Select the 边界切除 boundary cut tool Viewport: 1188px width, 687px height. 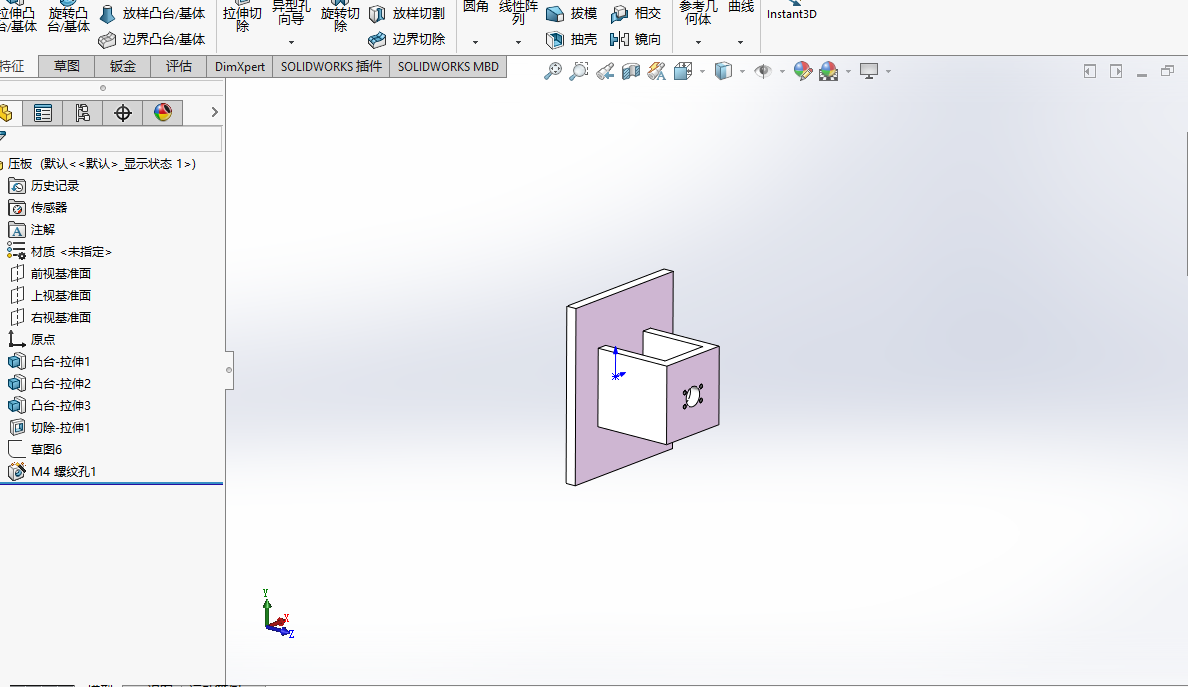pyautogui.click(x=407, y=39)
